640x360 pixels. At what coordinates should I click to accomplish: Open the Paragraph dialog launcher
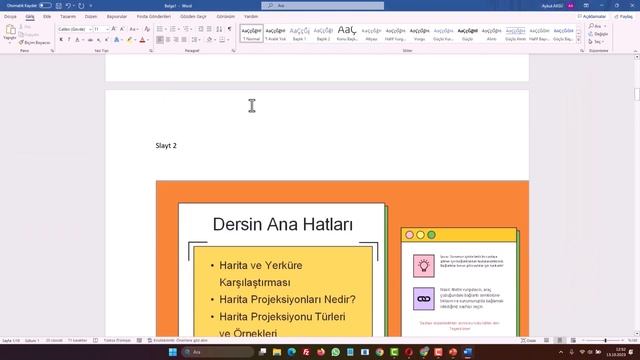tap(233, 51)
